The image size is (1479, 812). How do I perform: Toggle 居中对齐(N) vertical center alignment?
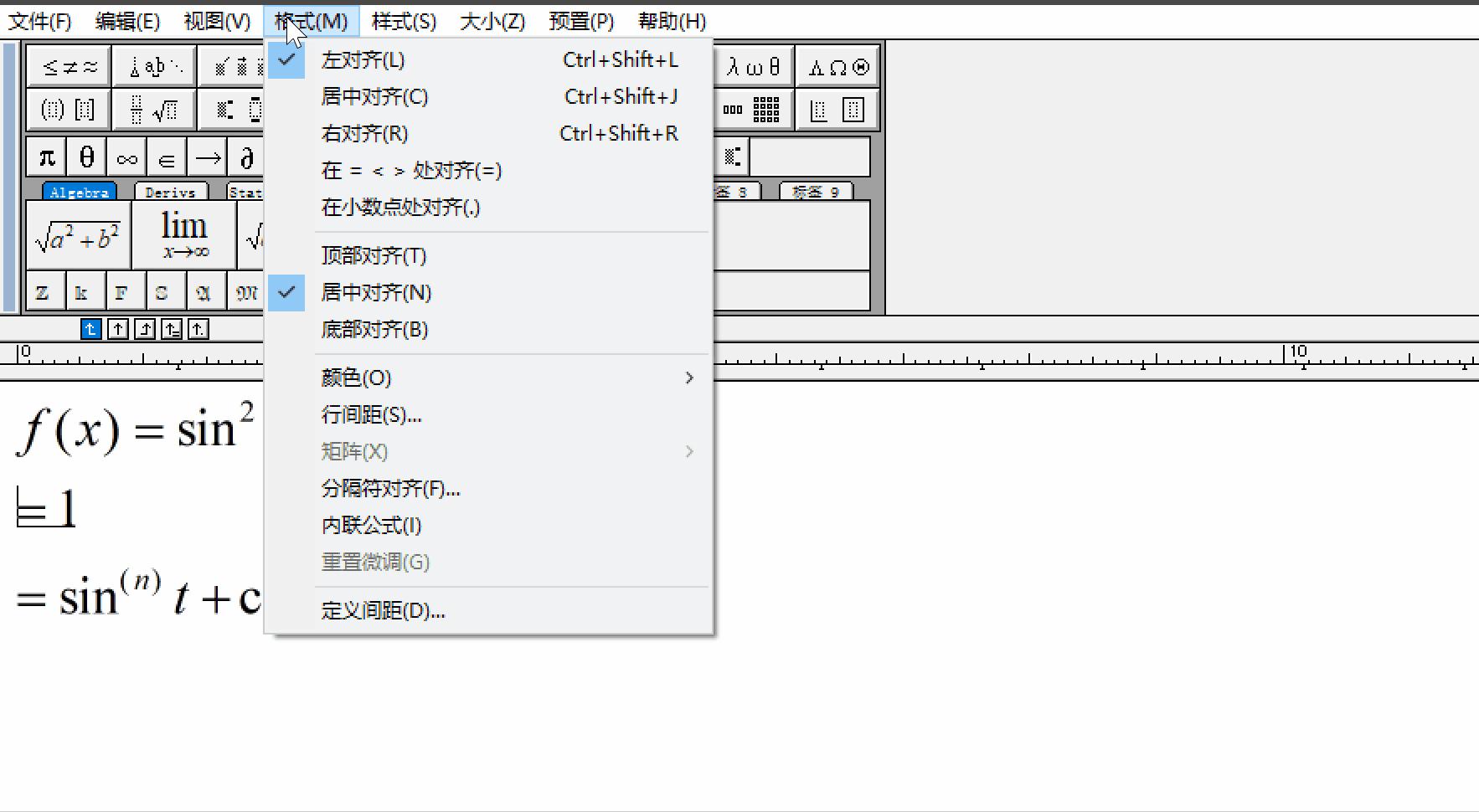(x=489, y=293)
